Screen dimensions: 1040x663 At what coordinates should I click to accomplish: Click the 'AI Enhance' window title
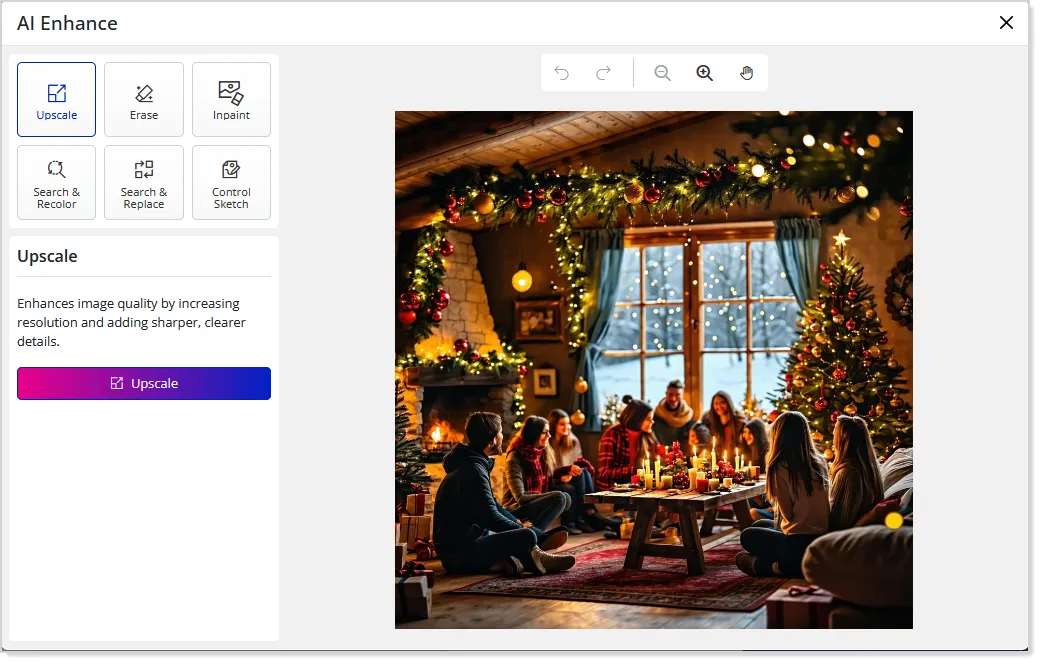[67, 23]
